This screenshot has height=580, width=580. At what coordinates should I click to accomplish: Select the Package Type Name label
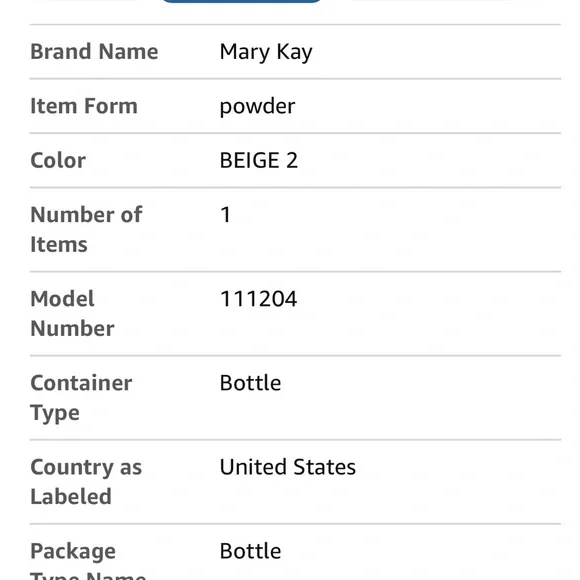point(88,560)
